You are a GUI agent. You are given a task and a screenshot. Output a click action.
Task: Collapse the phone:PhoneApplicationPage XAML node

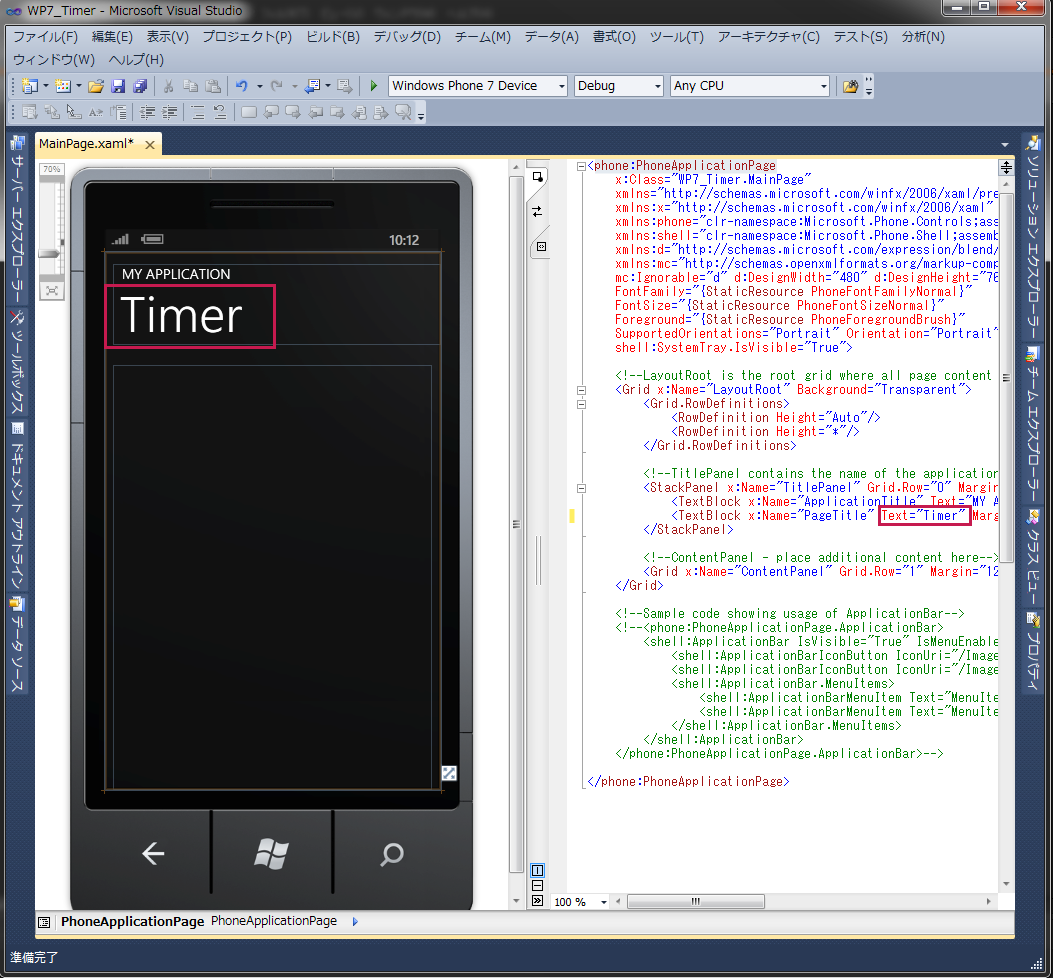581,166
